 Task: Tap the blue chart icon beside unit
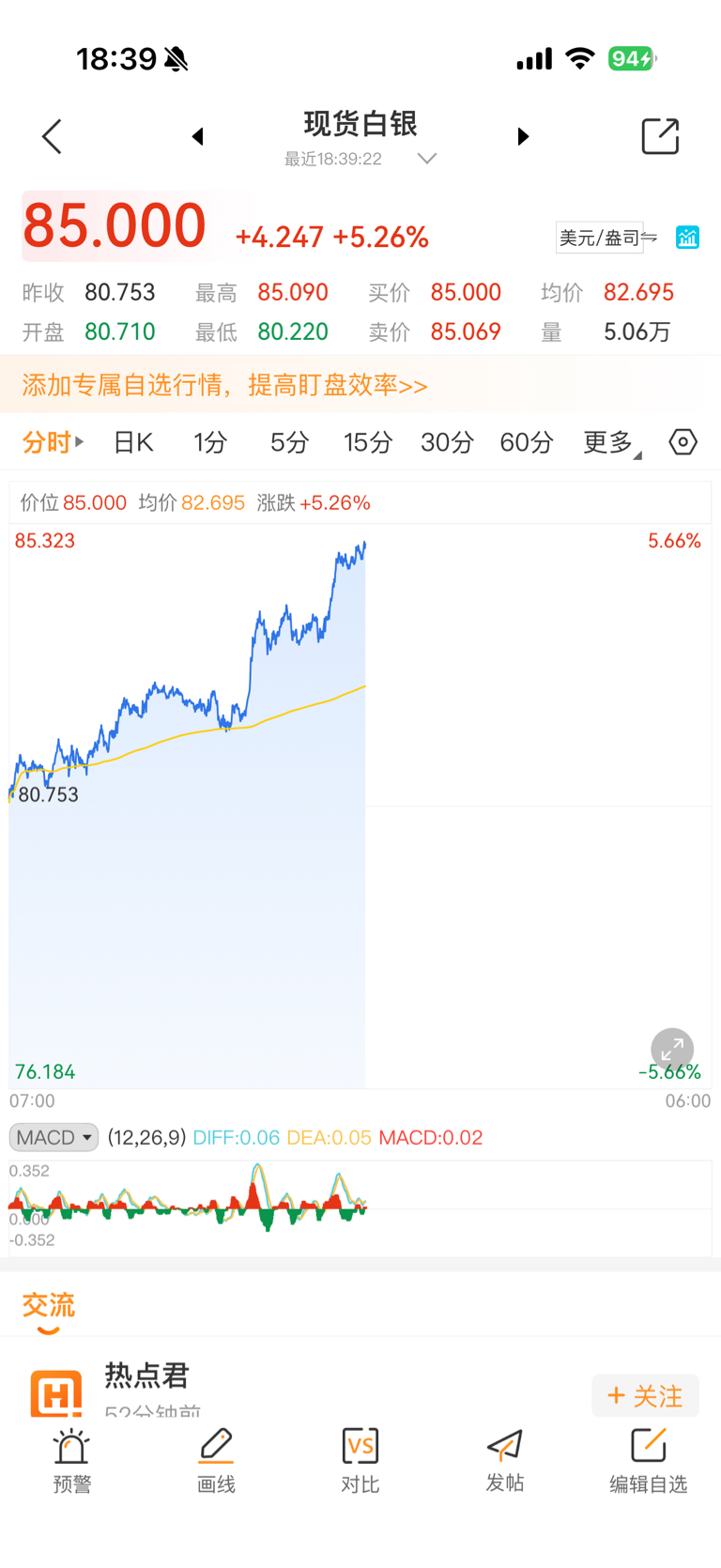click(687, 238)
